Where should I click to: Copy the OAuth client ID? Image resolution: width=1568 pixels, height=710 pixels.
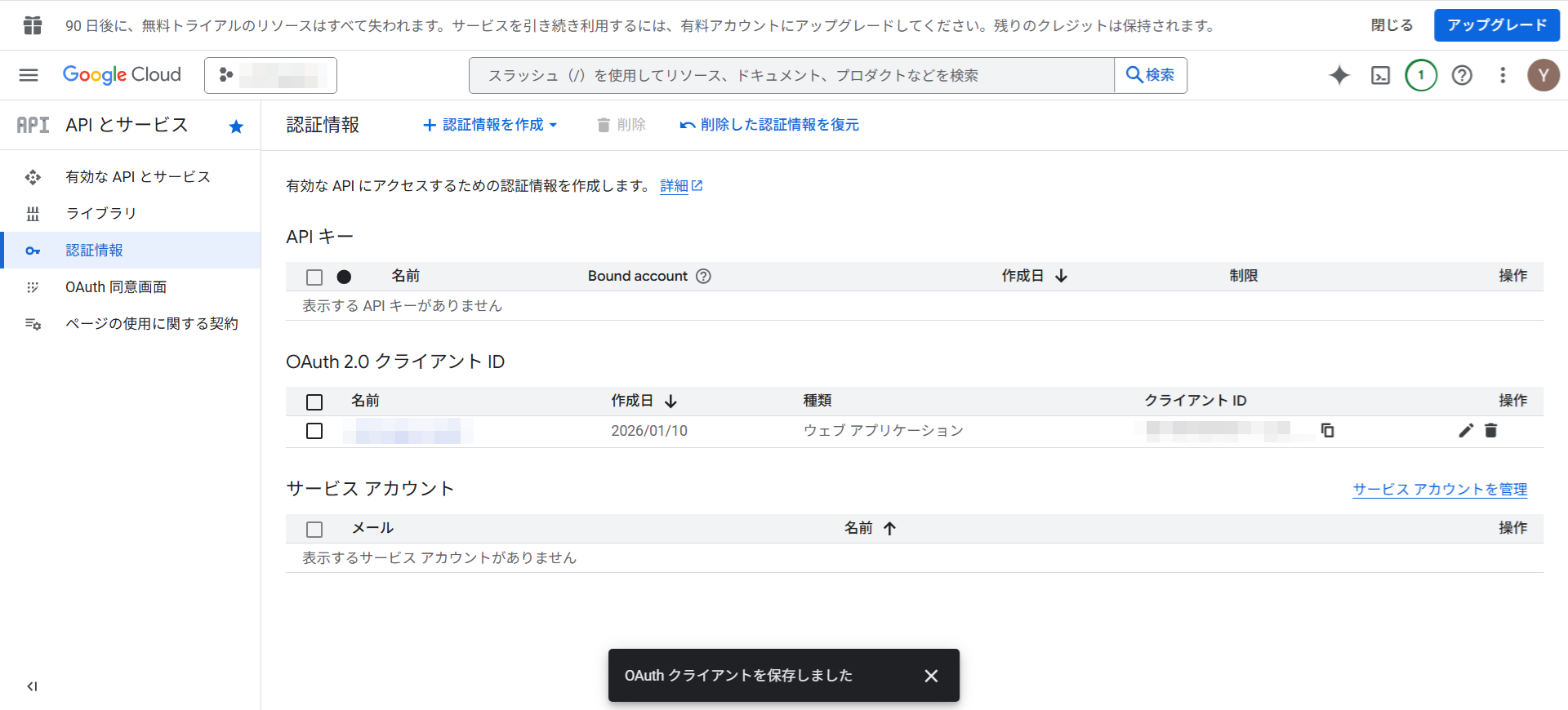tap(1327, 430)
